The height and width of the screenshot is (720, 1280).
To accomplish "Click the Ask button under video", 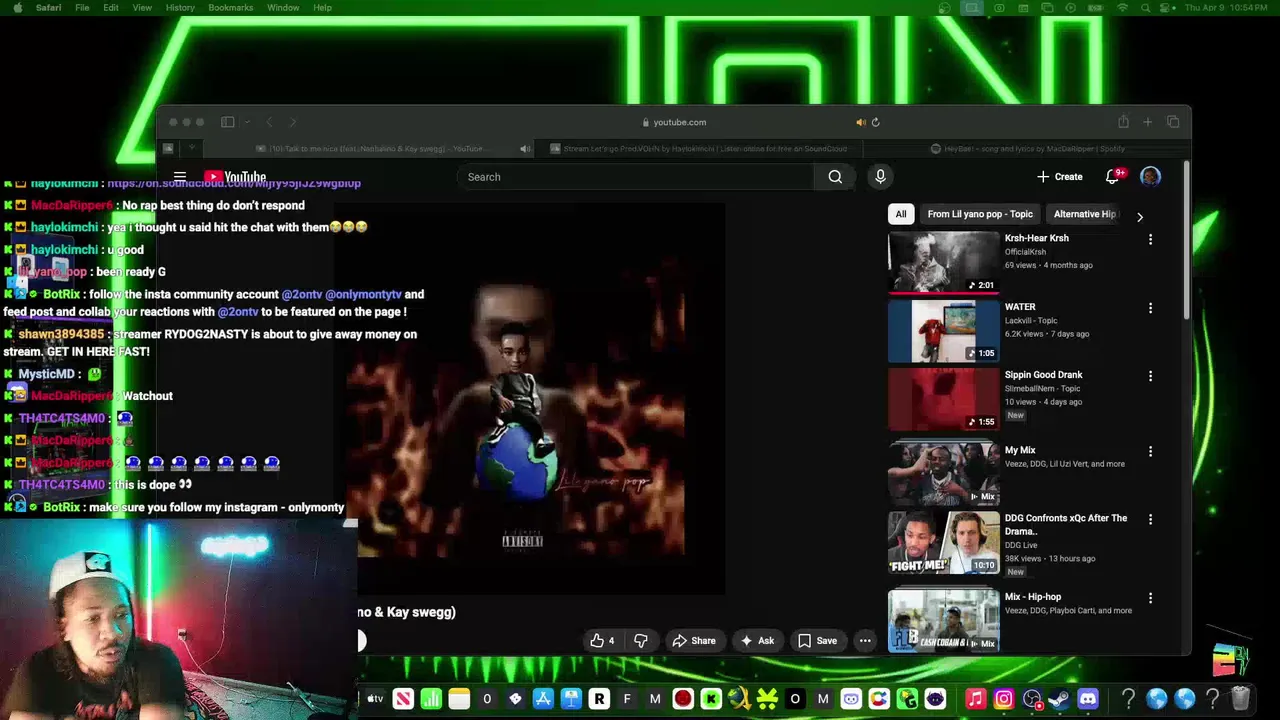I will (757, 641).
